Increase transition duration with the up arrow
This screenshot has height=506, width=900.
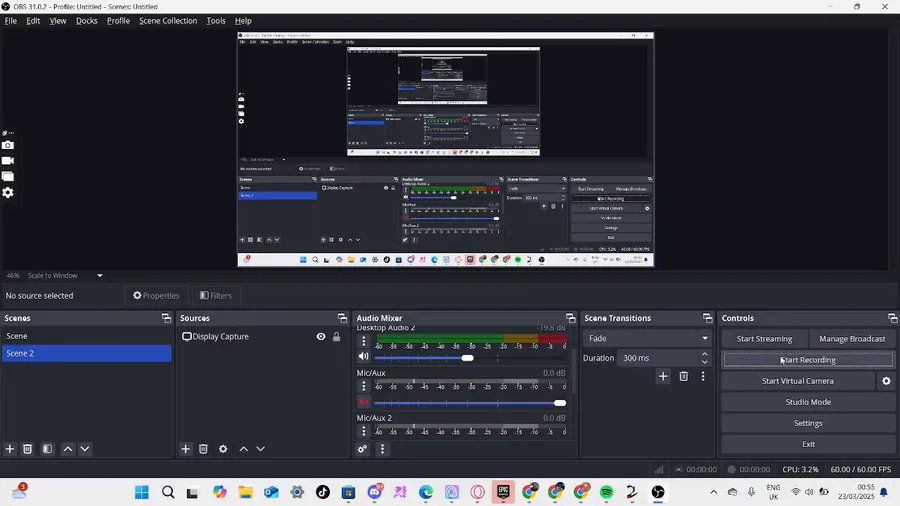pyautogui.click(x=705, y=354)
